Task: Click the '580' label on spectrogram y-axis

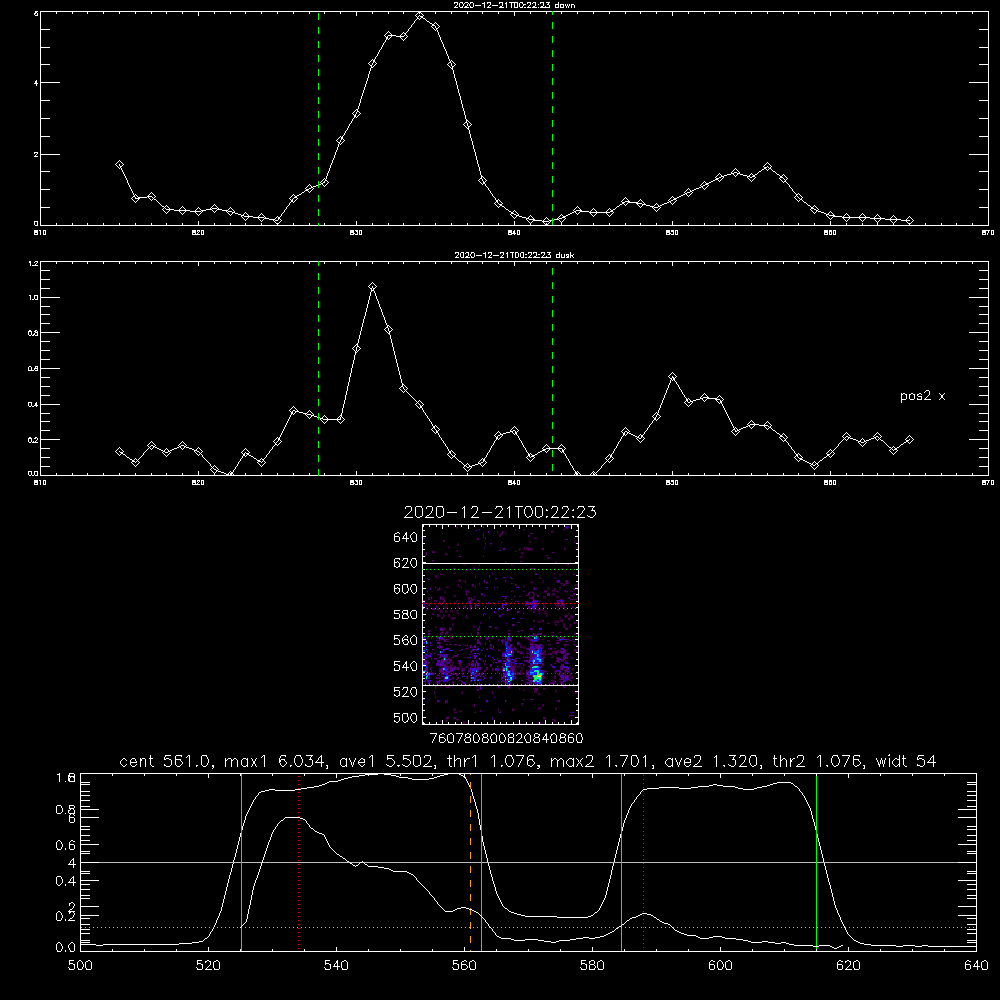Action: coord(406,615)
